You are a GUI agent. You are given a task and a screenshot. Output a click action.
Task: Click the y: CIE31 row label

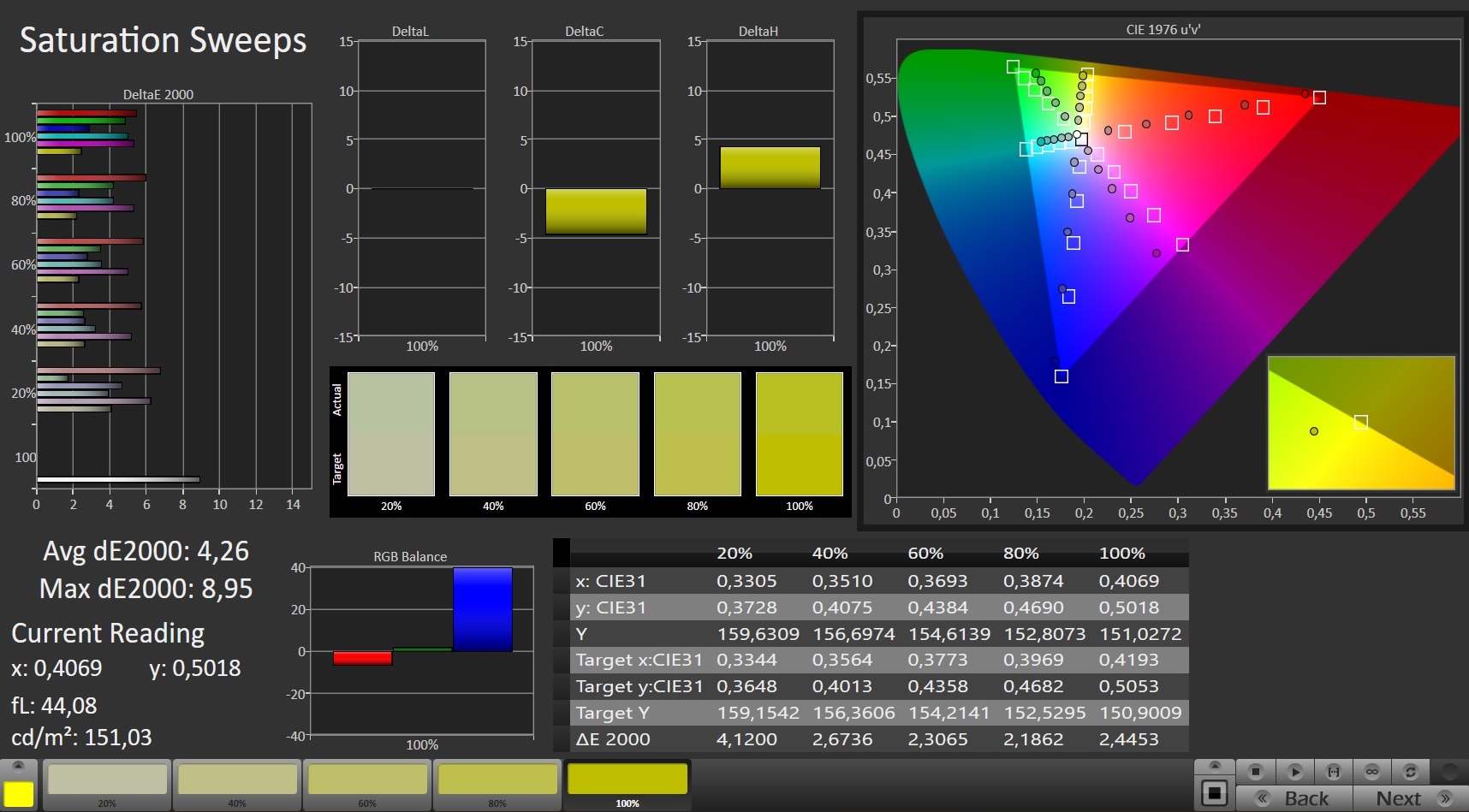pos(610,608)
